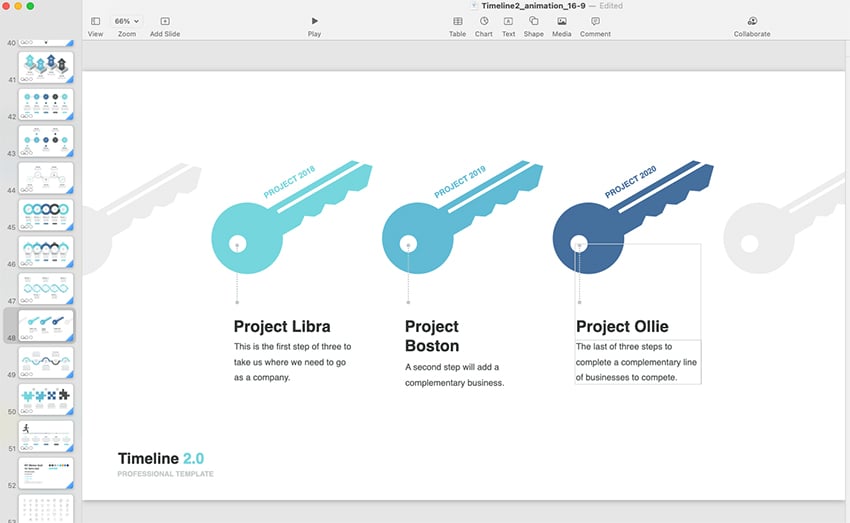Play the slideshow

point(315,21)
